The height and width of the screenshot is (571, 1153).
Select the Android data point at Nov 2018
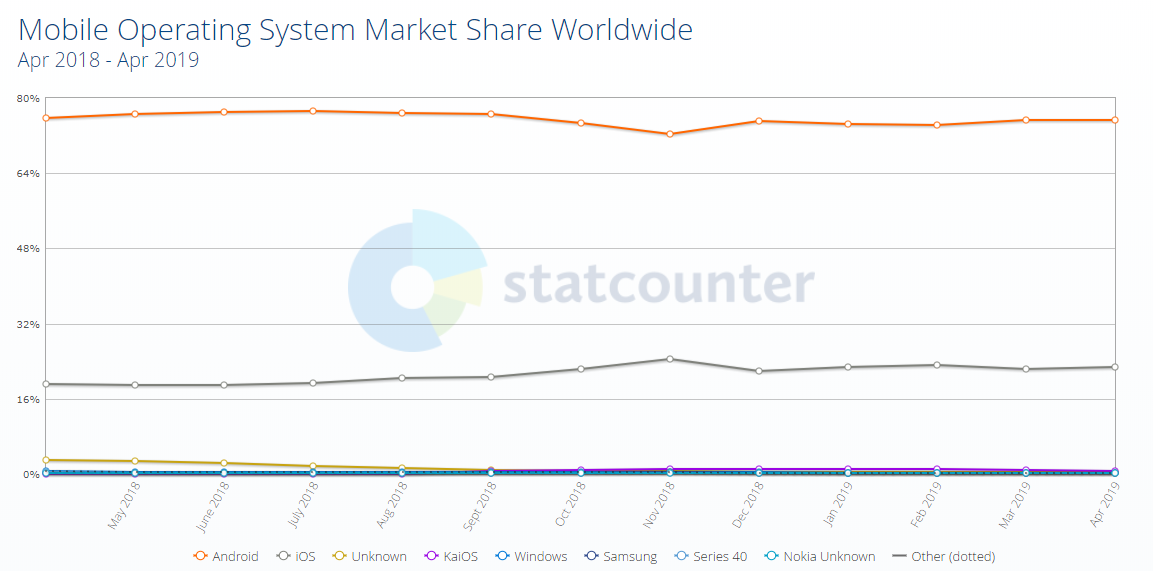point(670,134)
